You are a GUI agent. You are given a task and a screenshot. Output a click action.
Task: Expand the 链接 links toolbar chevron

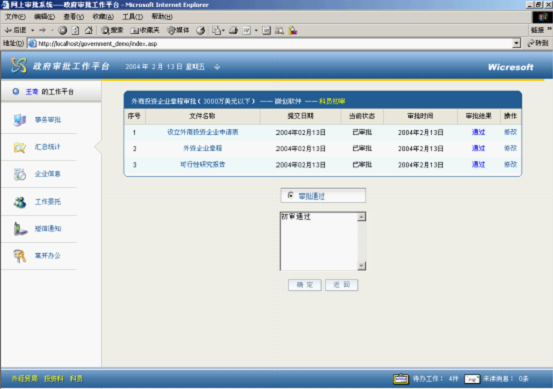coord(549,30)
